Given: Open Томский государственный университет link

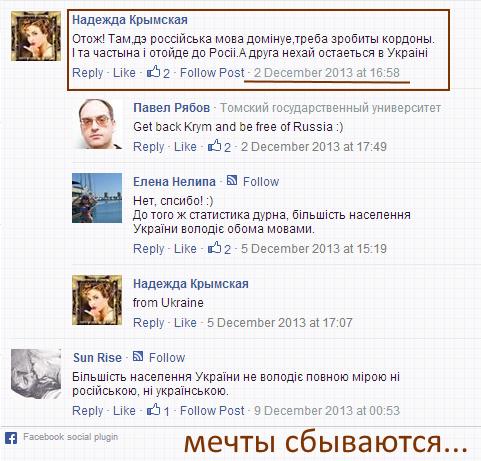Looking at the screenshot, I should coord(330,108).
